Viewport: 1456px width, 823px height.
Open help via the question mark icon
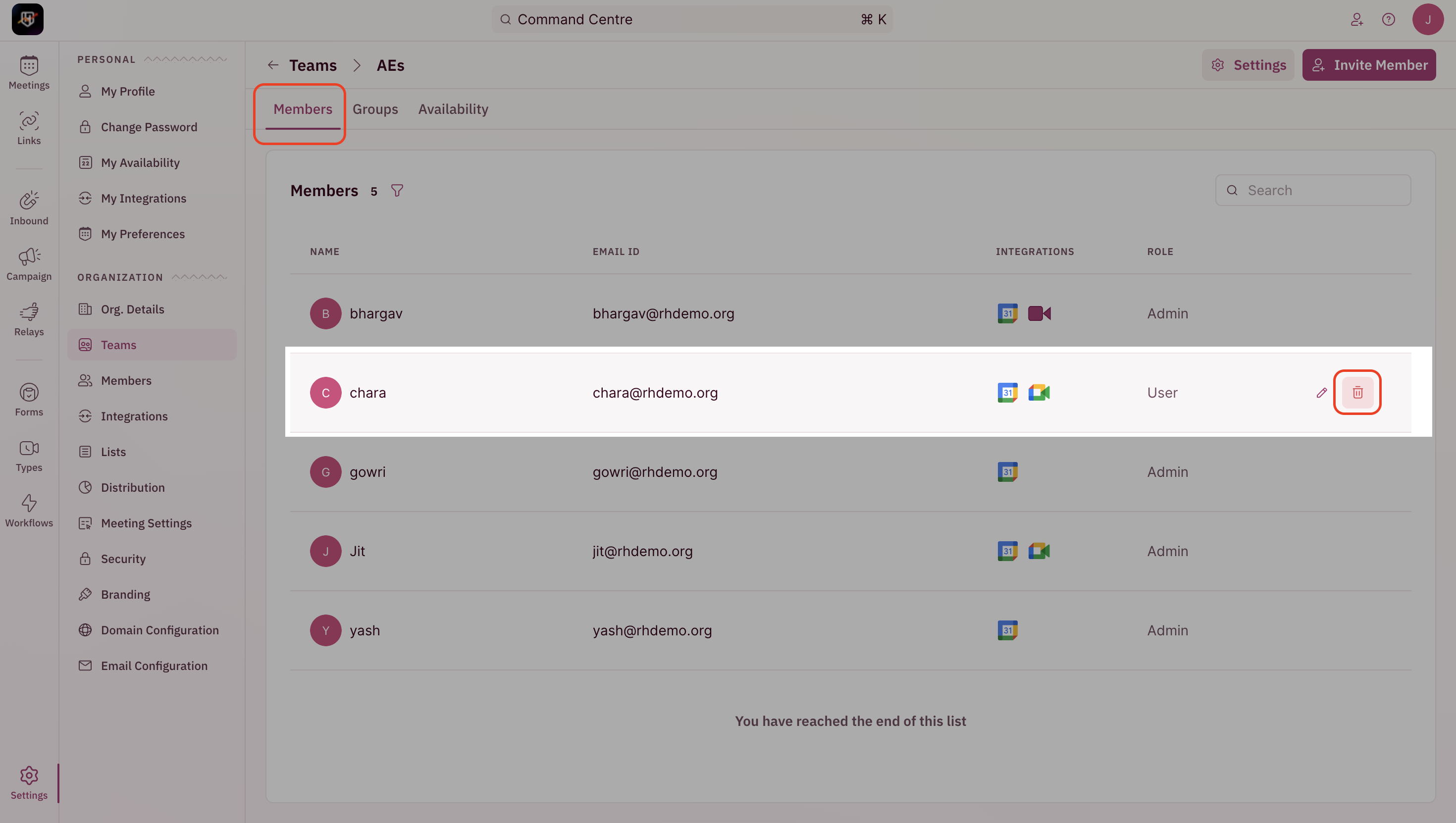[1388, 19]
